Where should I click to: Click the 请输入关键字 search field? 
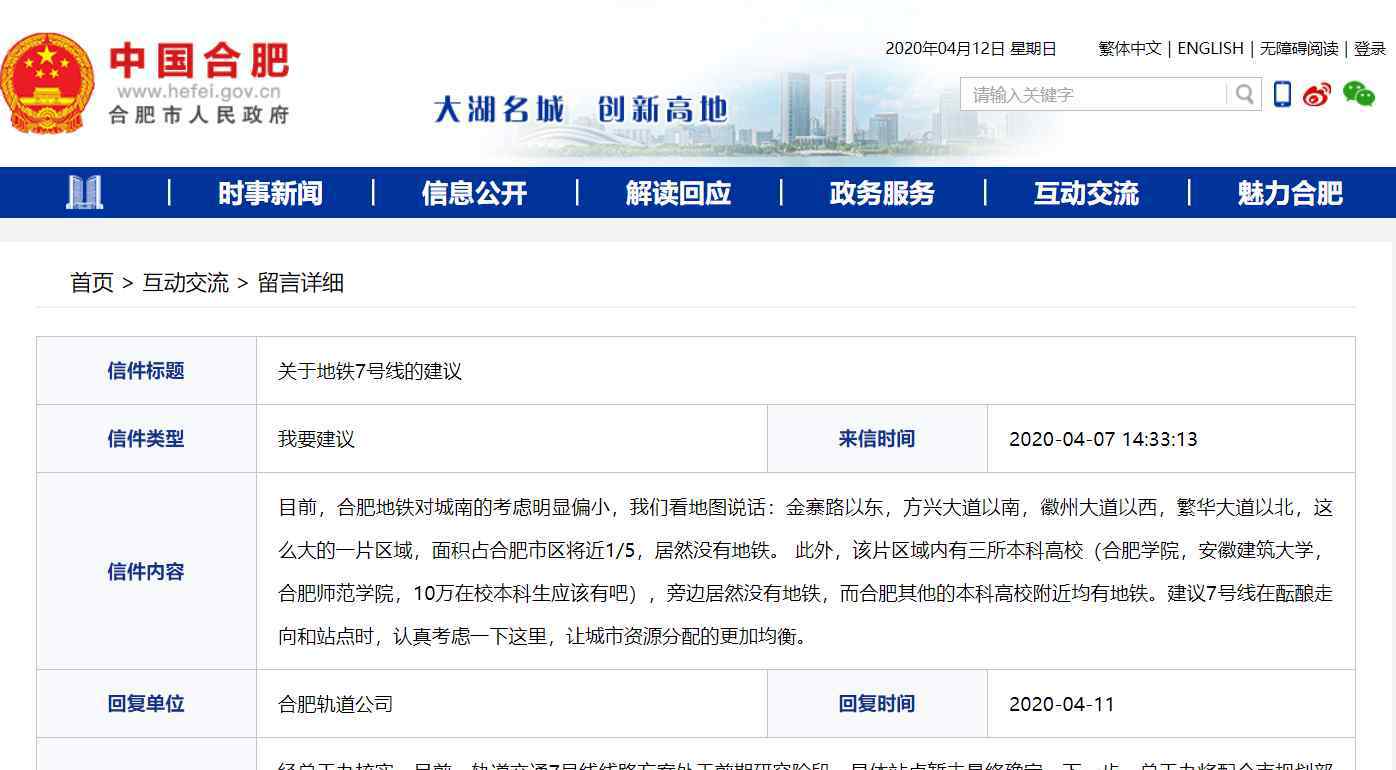pyautogui.click(x=1095, y=94)
